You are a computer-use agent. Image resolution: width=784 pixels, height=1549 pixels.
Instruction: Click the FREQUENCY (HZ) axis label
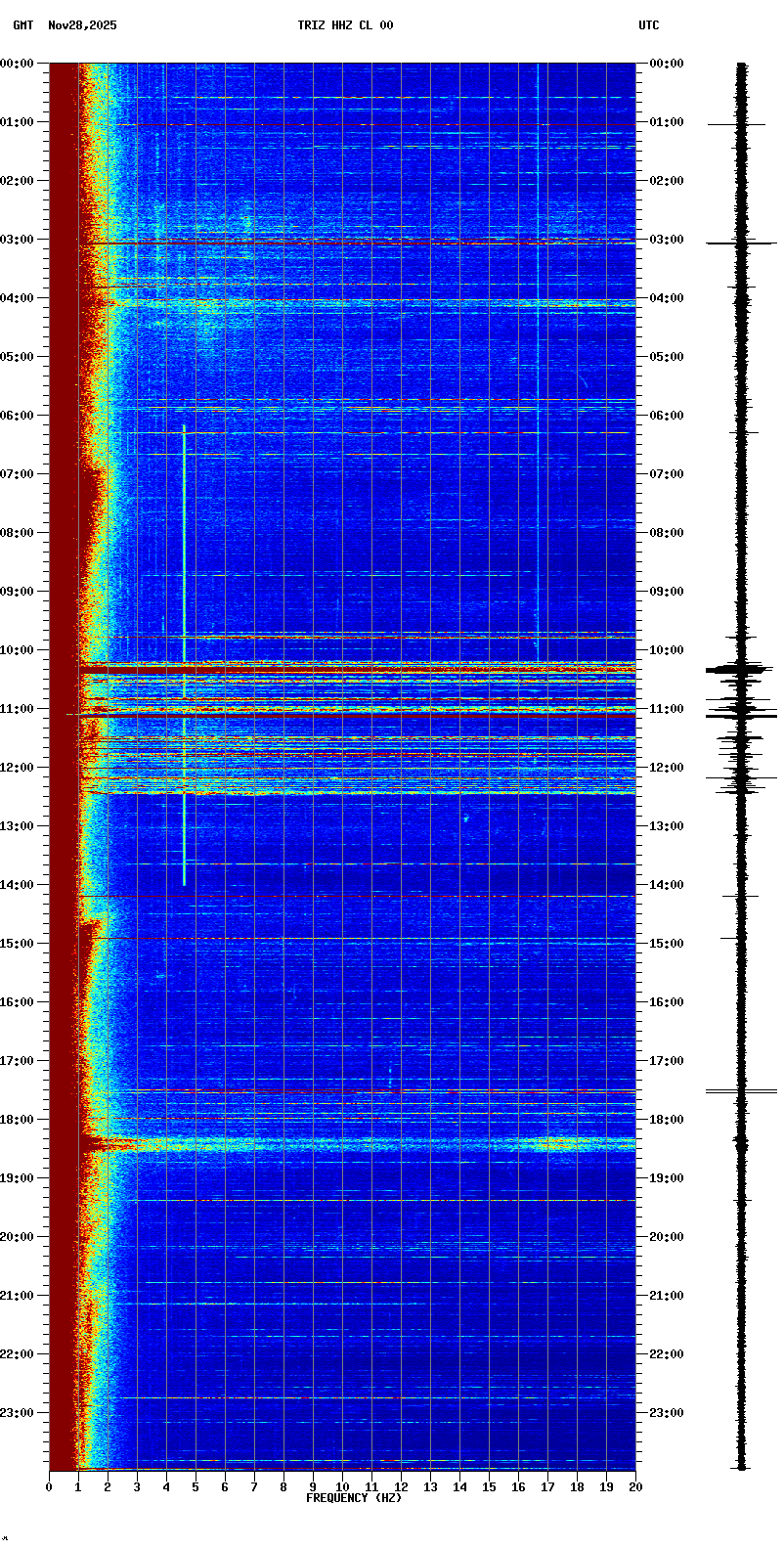click(354, 1498)
